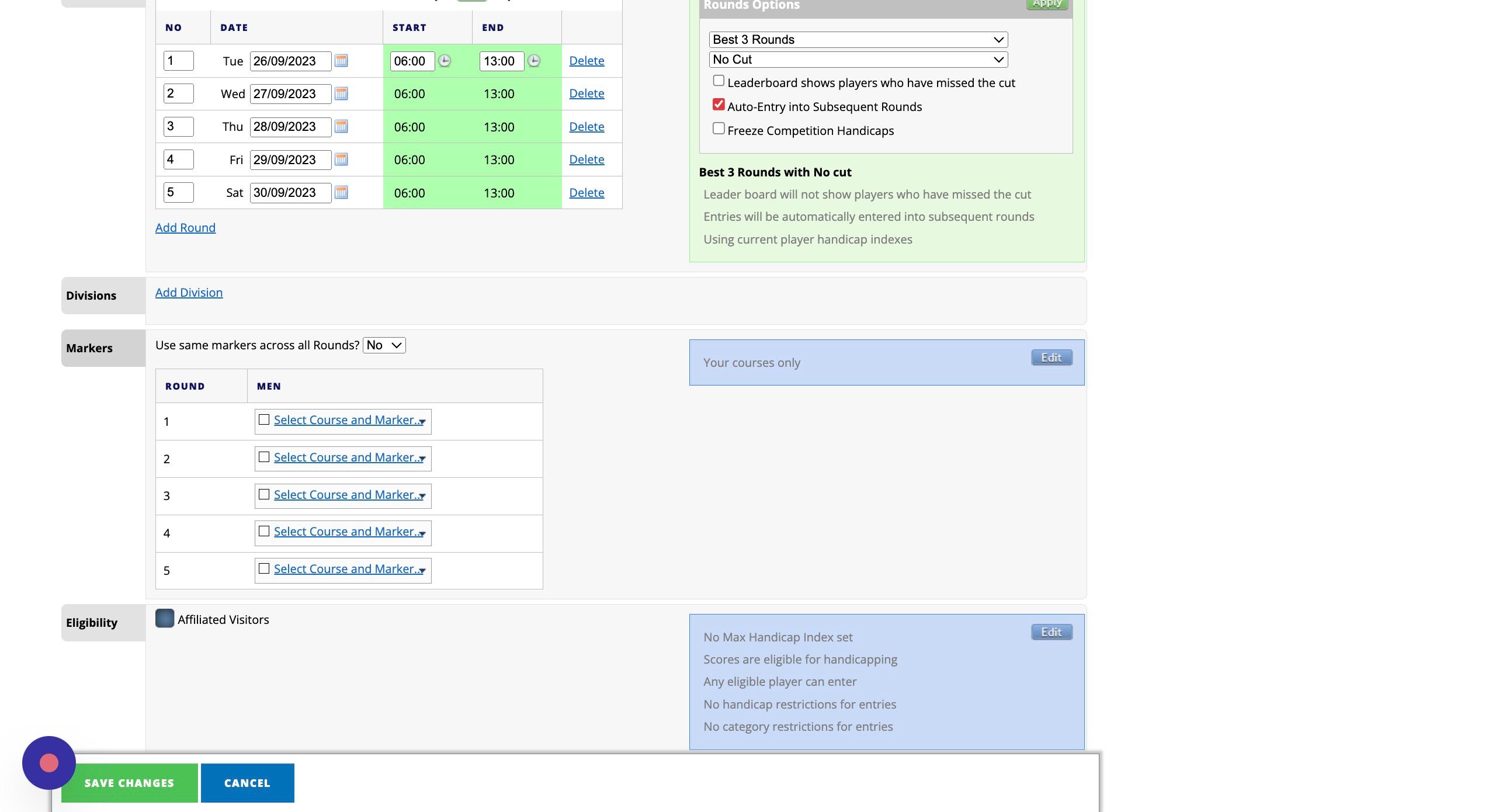Click Add Round link
1506x812 pixels.
click(x=185, y=228)
